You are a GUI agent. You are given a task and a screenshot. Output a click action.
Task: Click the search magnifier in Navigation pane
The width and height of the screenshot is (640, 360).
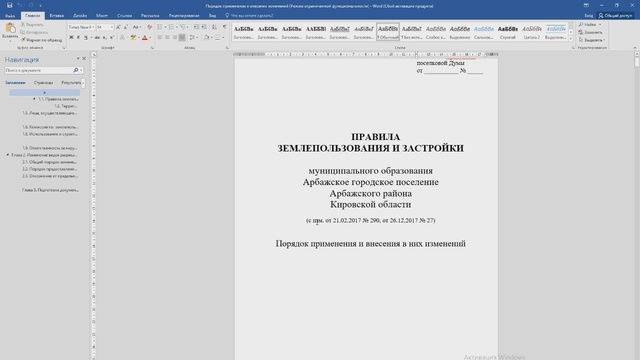(76, 70)
